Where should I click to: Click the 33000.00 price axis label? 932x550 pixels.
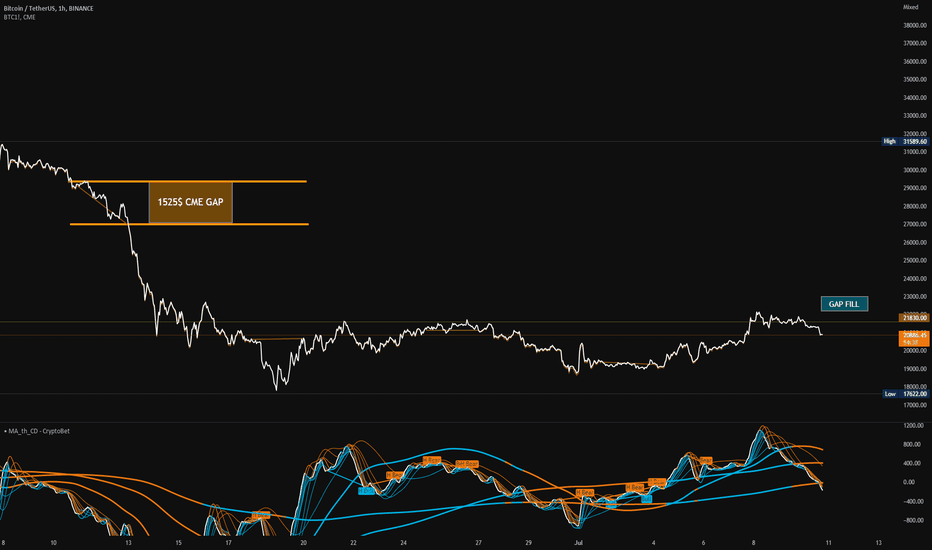click(x=915, y=116)
